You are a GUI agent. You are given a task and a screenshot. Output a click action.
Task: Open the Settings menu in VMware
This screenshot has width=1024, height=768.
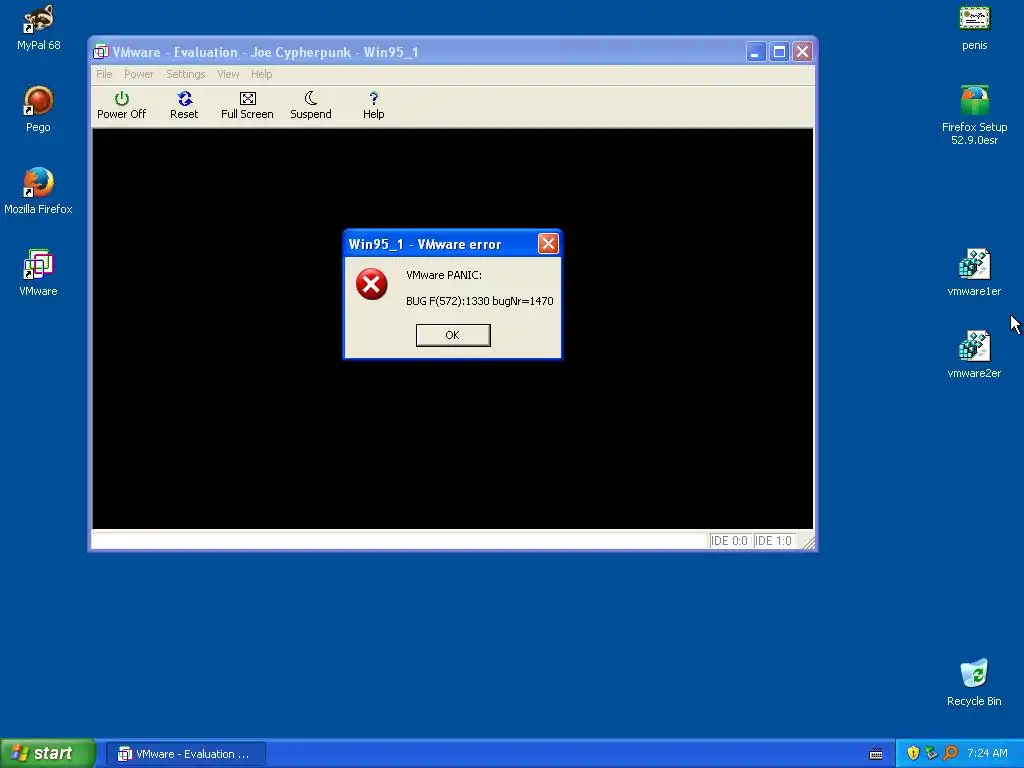pyautogui.click(x=185, y=74)
